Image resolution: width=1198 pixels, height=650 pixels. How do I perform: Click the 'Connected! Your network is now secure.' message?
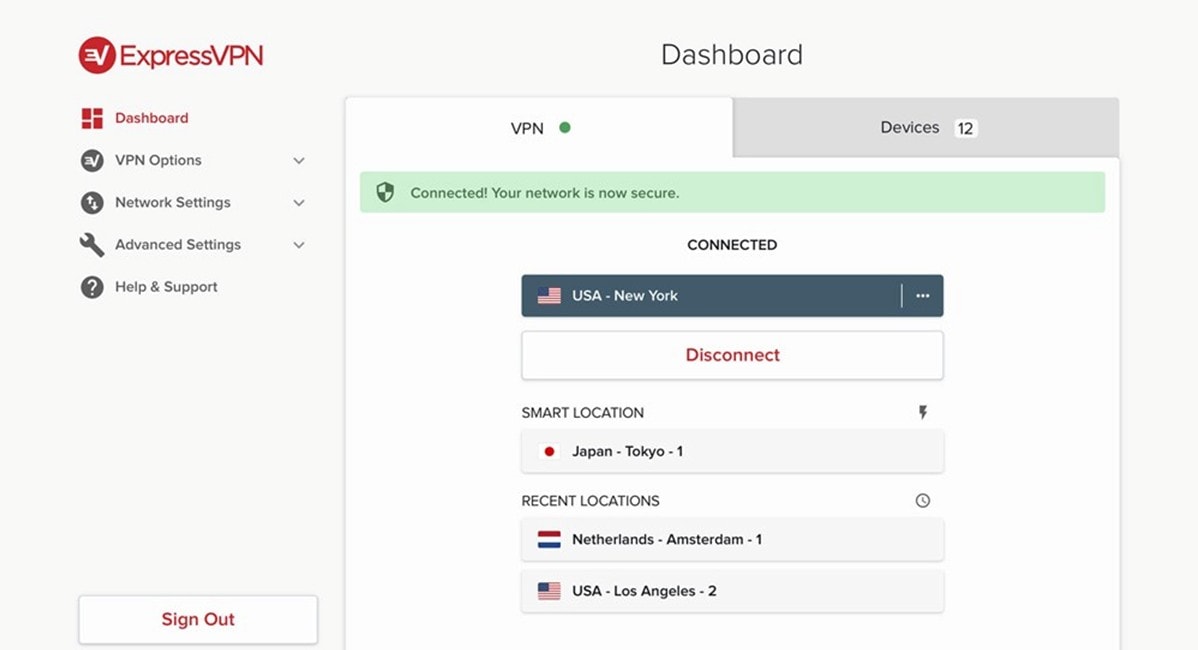point(545,193)
